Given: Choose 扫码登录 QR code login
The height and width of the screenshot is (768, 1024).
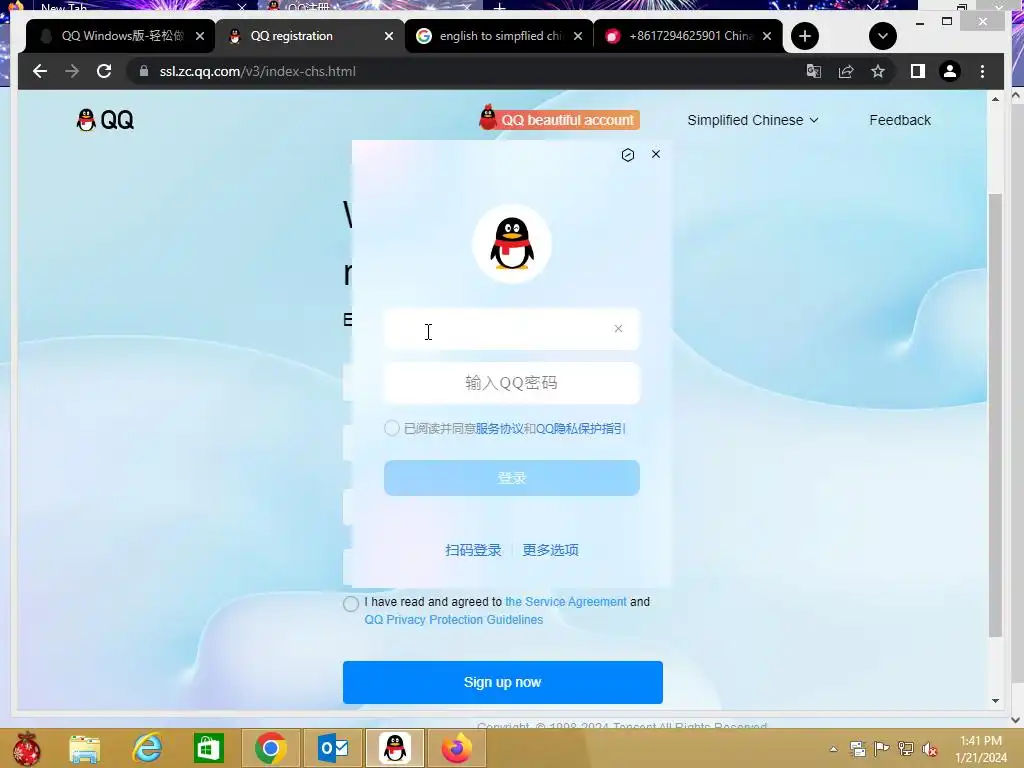Looking at the screenshot, I should 473,550.
